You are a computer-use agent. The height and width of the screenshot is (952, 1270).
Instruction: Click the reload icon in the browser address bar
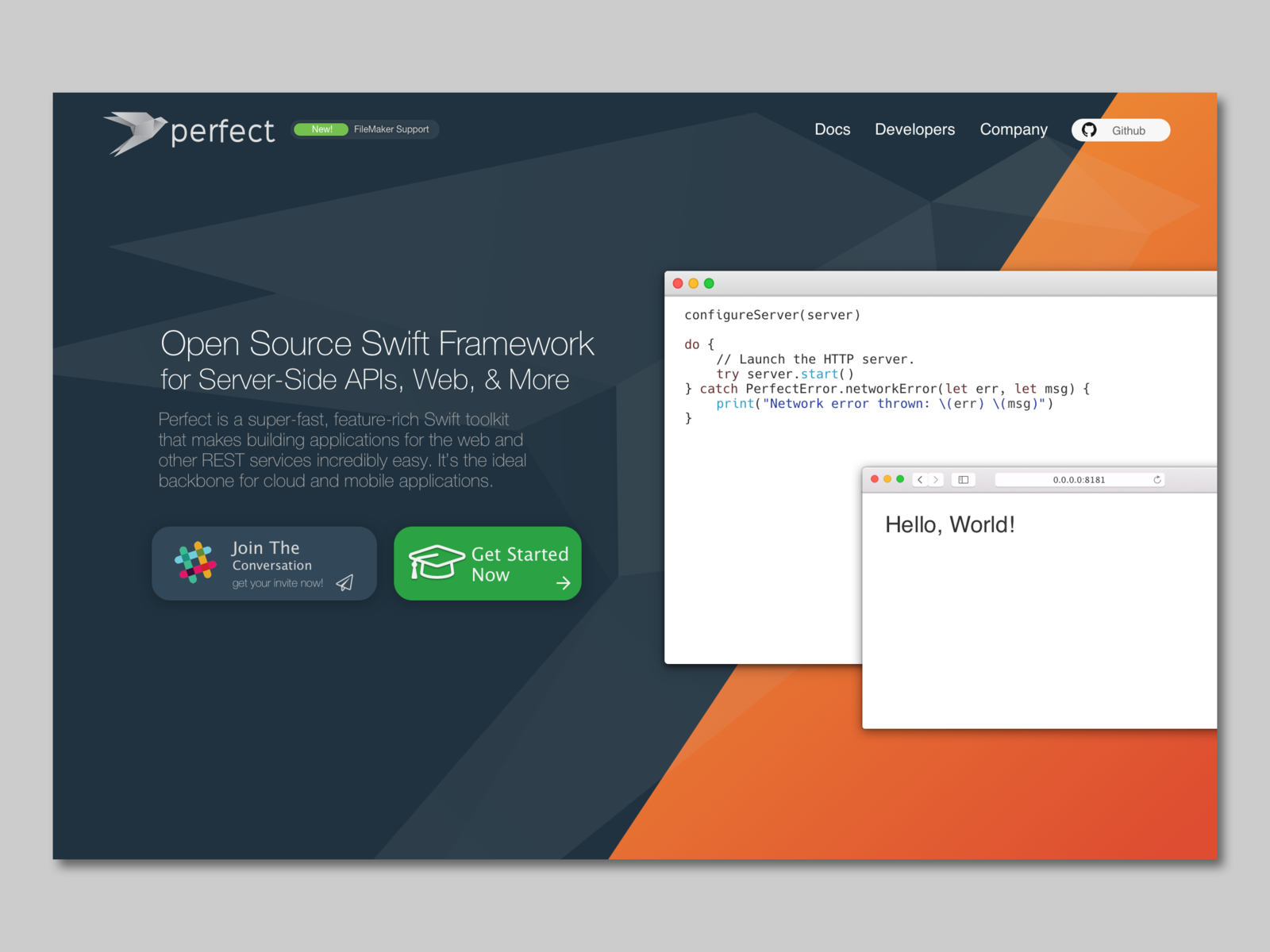point(1158,479)
